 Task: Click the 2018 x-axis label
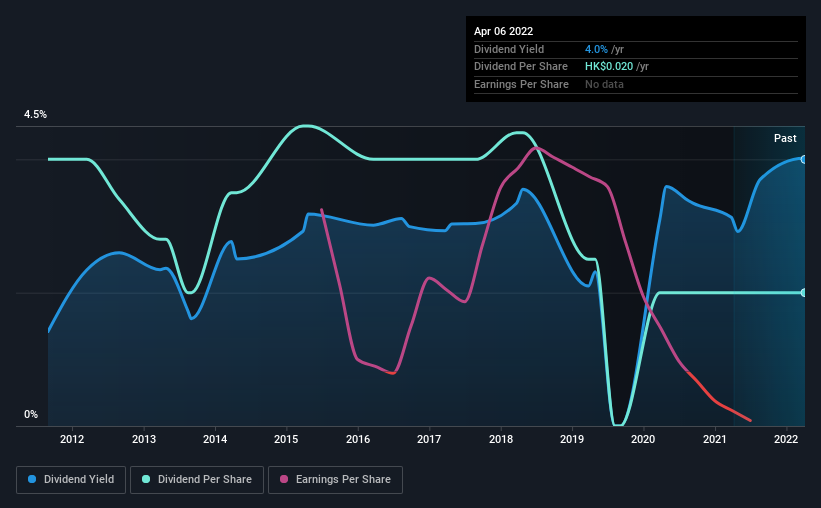pyautogui.click(x=501, y=439)
